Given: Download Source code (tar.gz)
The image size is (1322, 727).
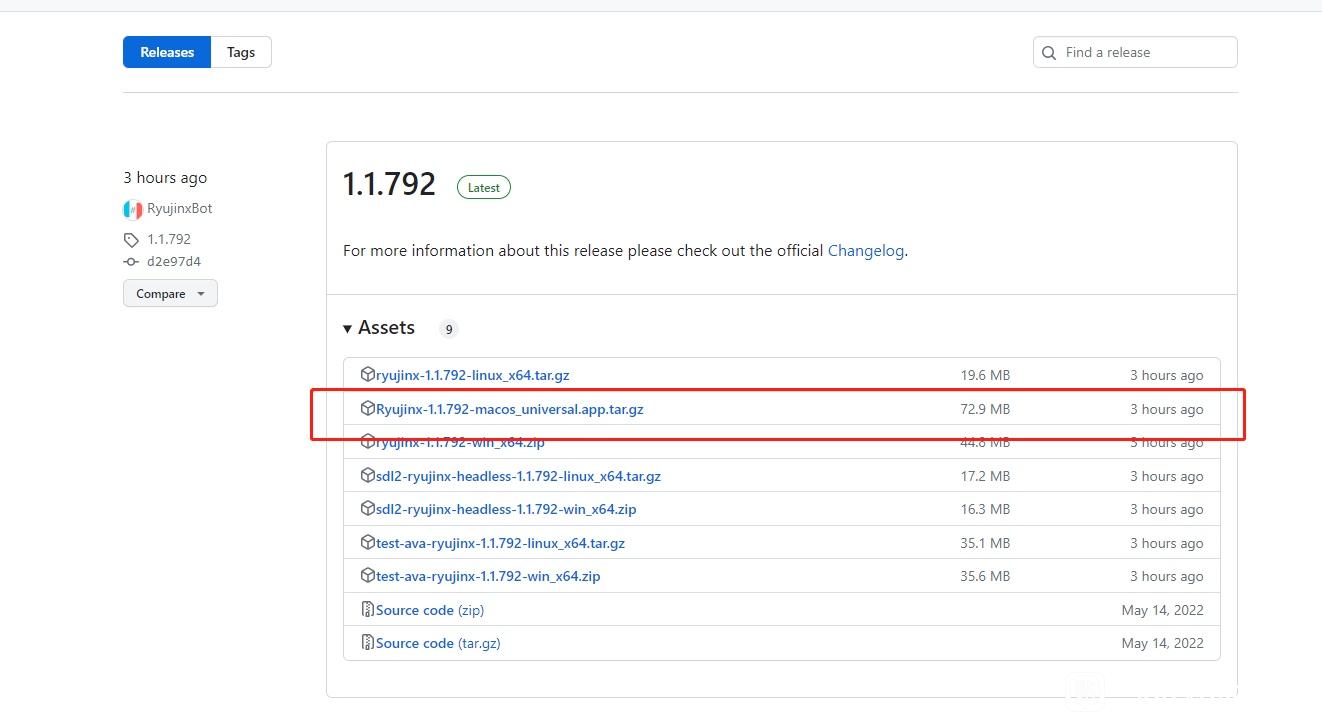Looking at the screenshot, I should (438, 643).
